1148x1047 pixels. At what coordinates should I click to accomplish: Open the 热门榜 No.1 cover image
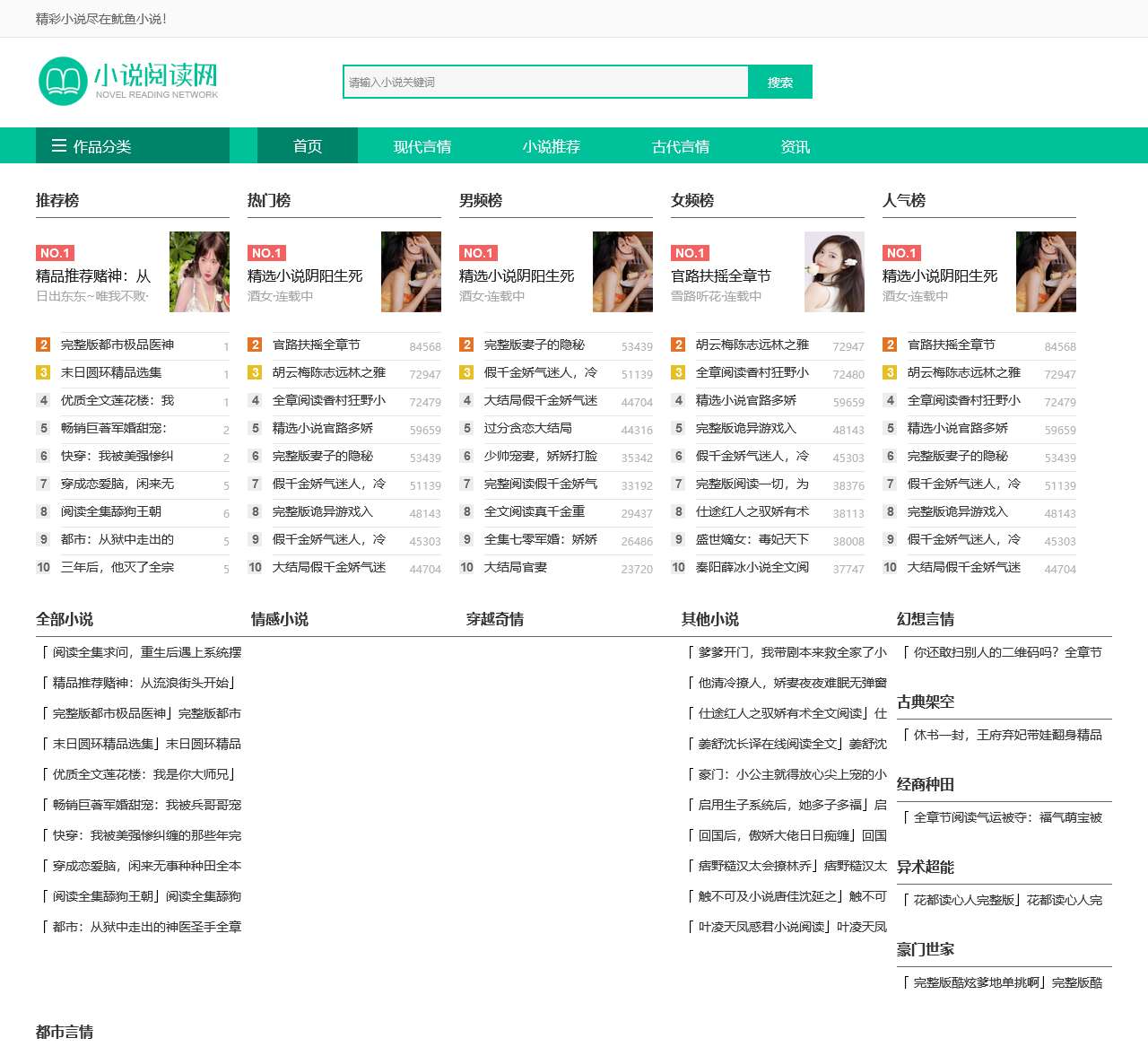pos(411,272)
